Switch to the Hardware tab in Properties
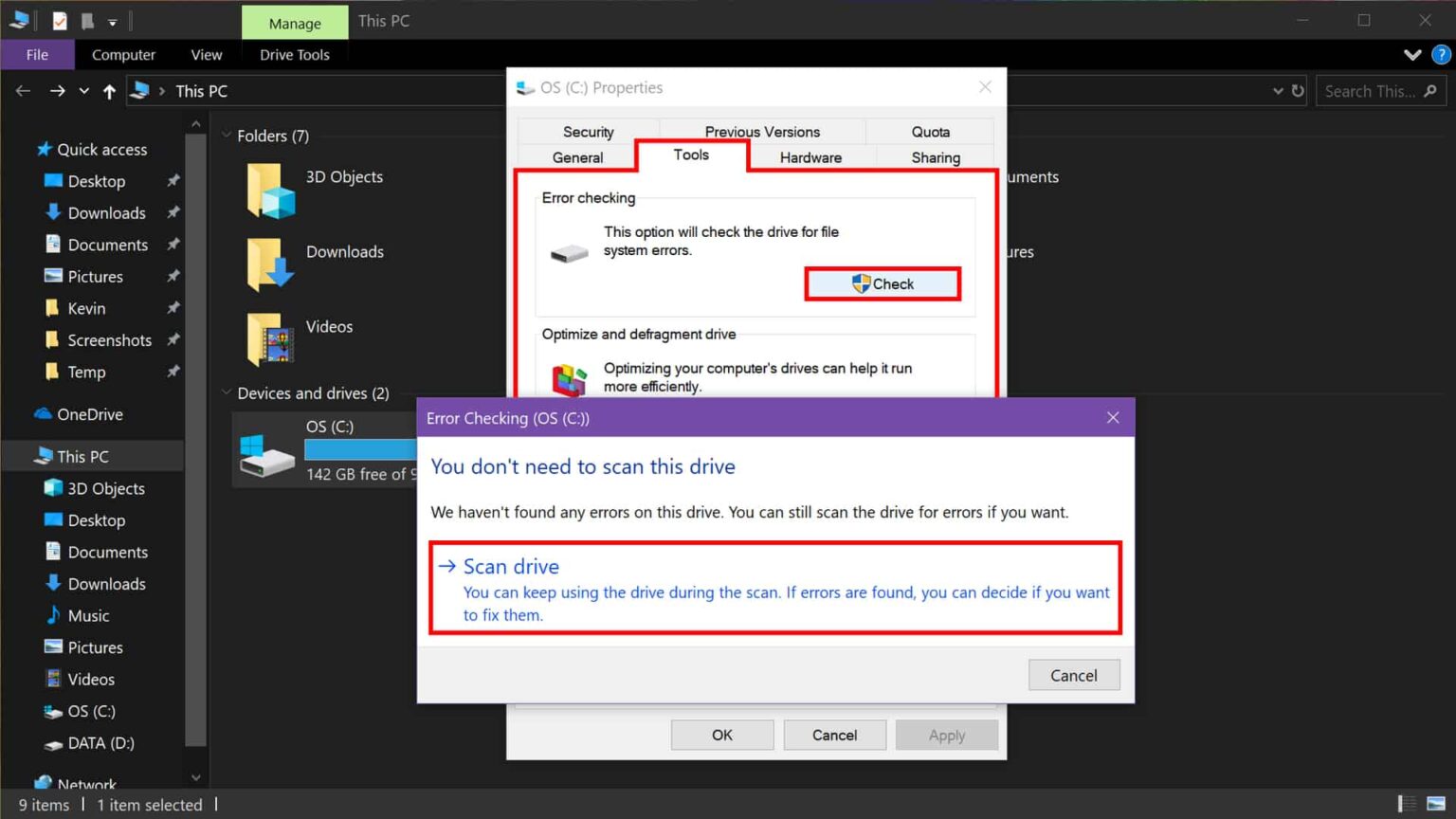1456x819 pixels. click(x=810, y=157)
